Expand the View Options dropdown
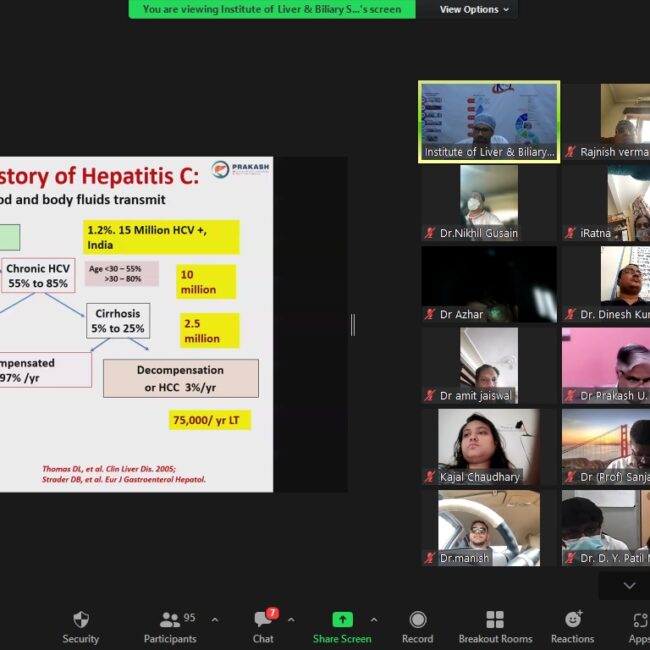650x650 pixels. coord(474,9)
